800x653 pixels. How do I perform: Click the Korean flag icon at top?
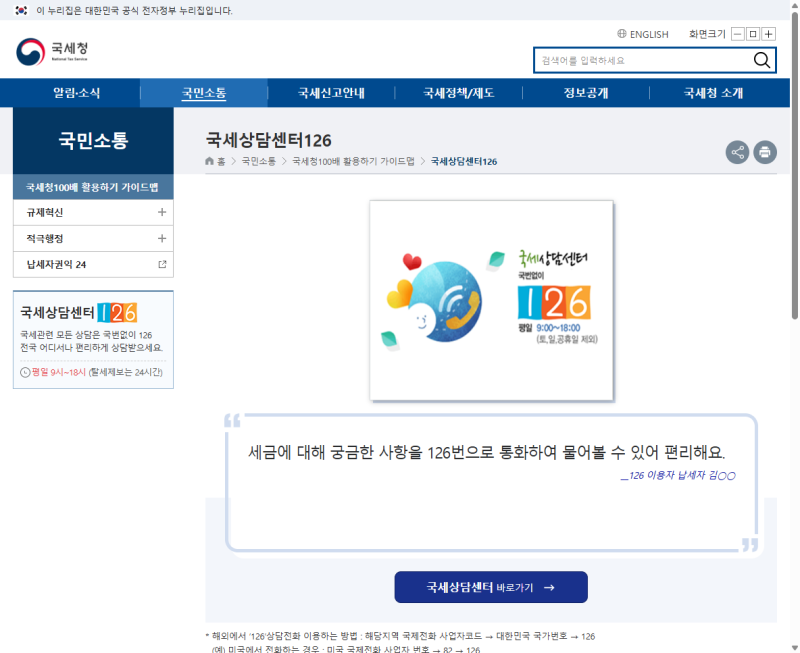(x=21, y=10)
